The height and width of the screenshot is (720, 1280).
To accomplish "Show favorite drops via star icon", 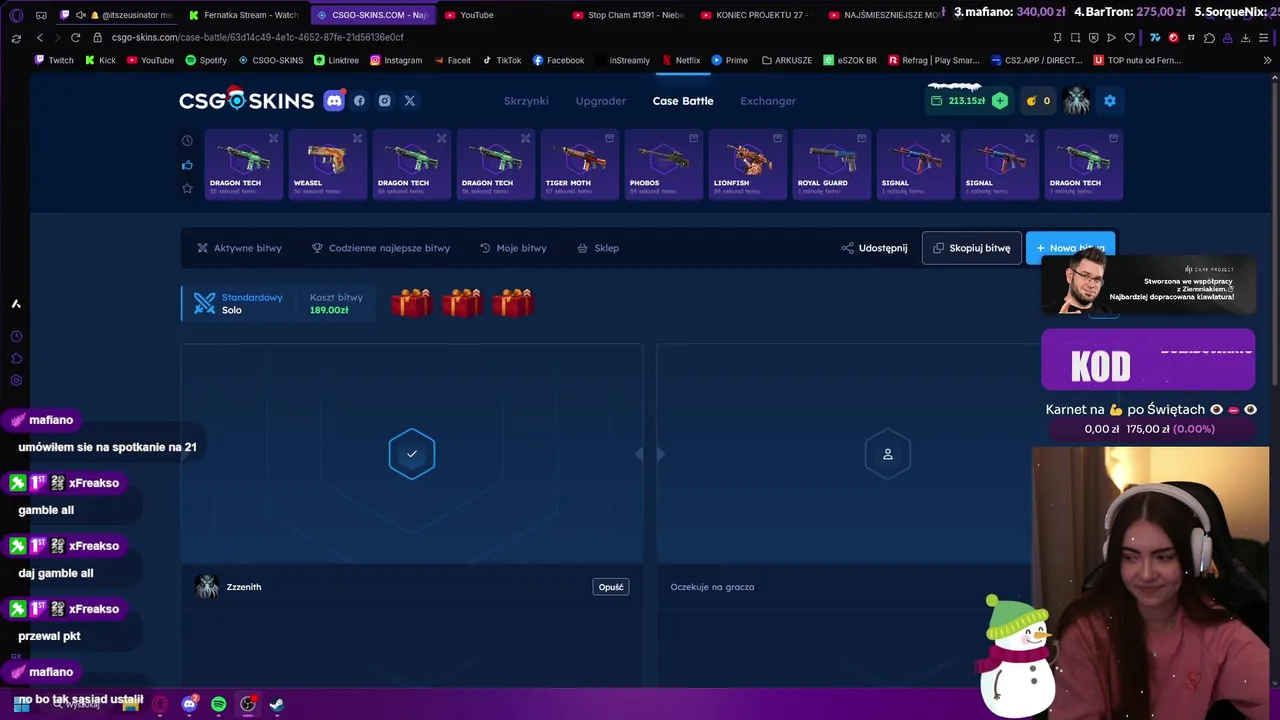I will [x=187, y=188].
